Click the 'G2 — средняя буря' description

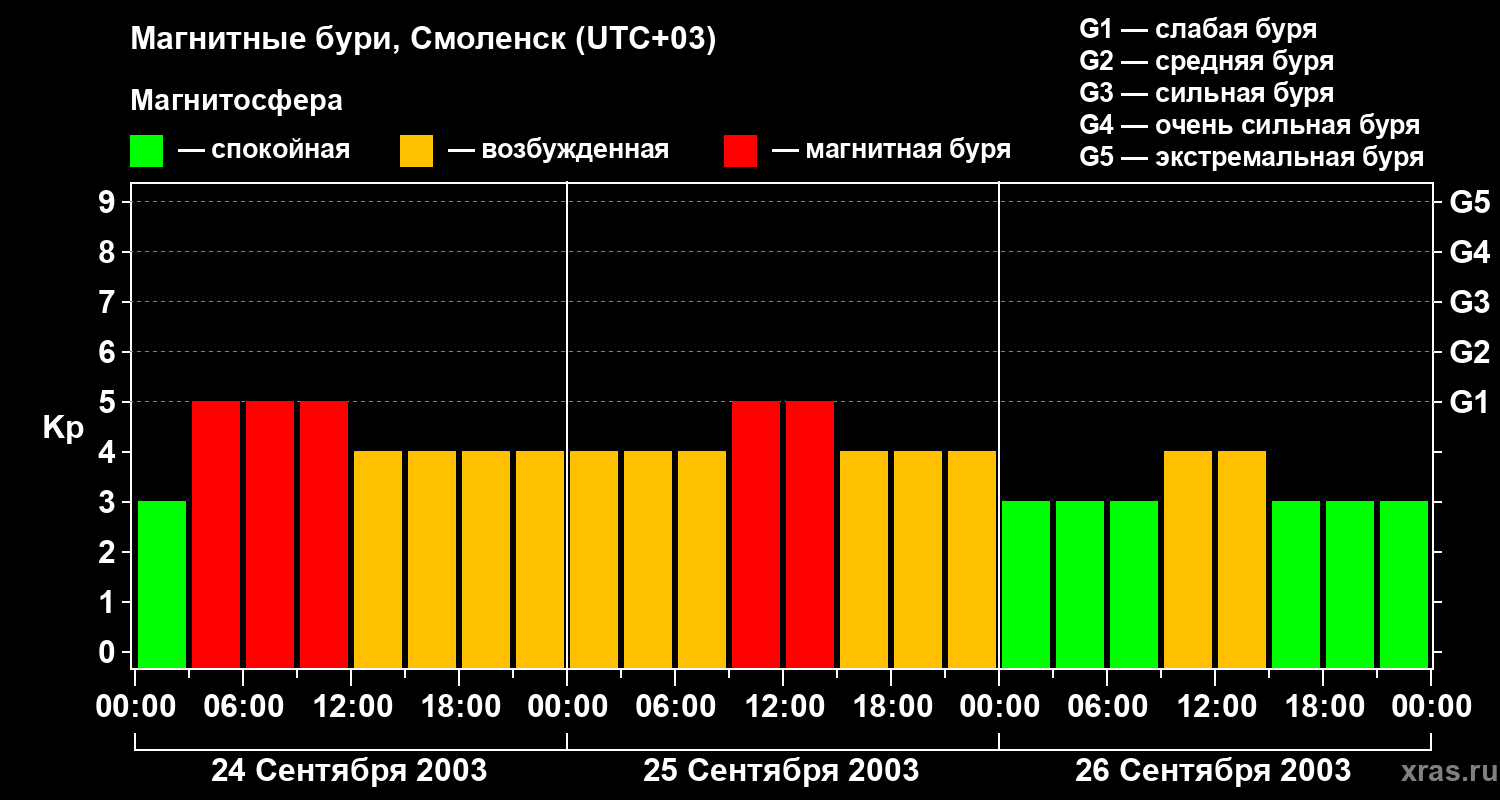coord(1207,61)
